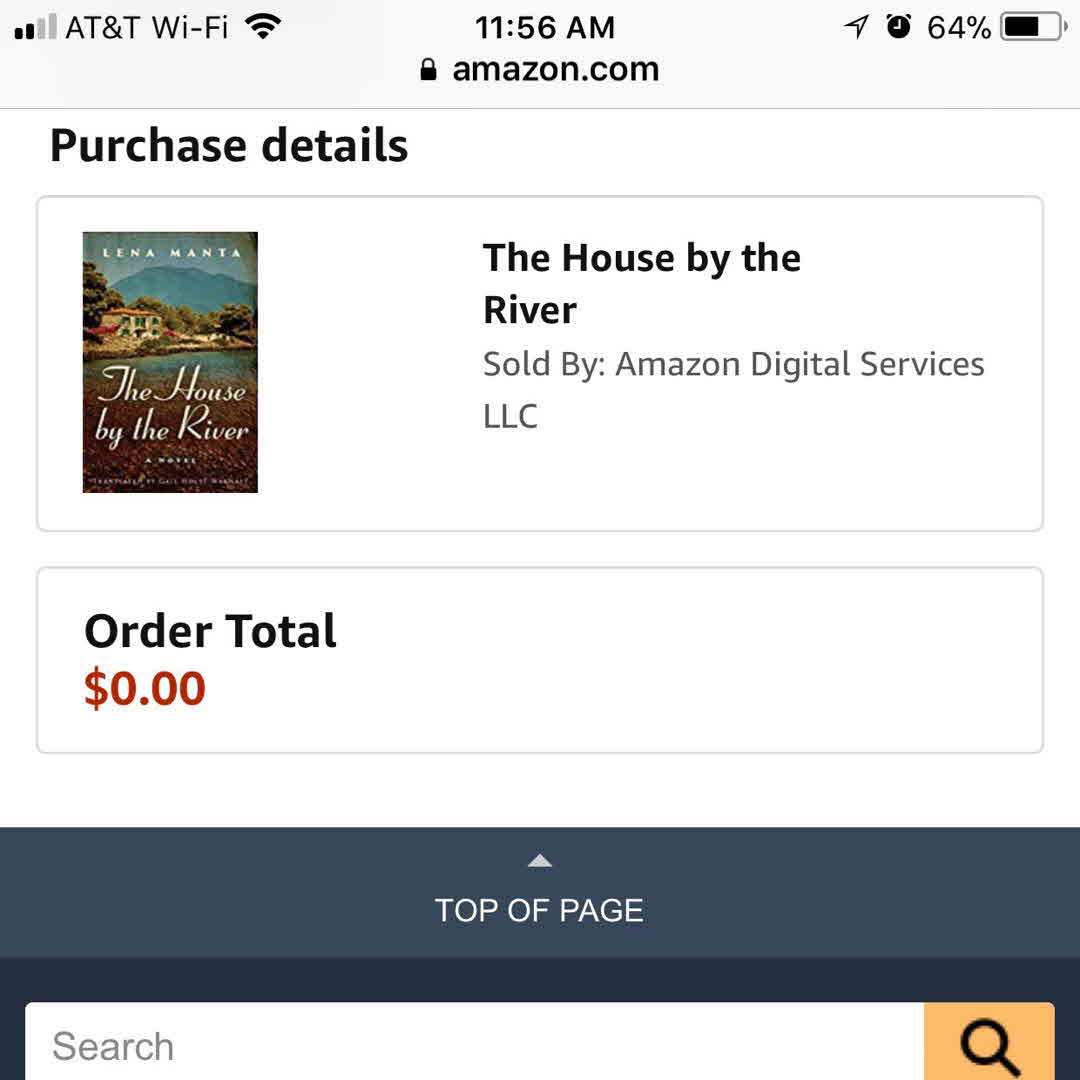Screen dimensions: 1080x1080
Task: Tap the Wi-Fi signal icon
Action: [263, 27]
